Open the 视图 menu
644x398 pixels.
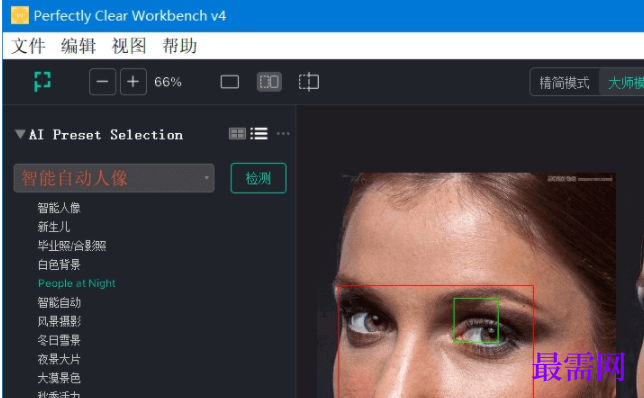tap(129, 45)
